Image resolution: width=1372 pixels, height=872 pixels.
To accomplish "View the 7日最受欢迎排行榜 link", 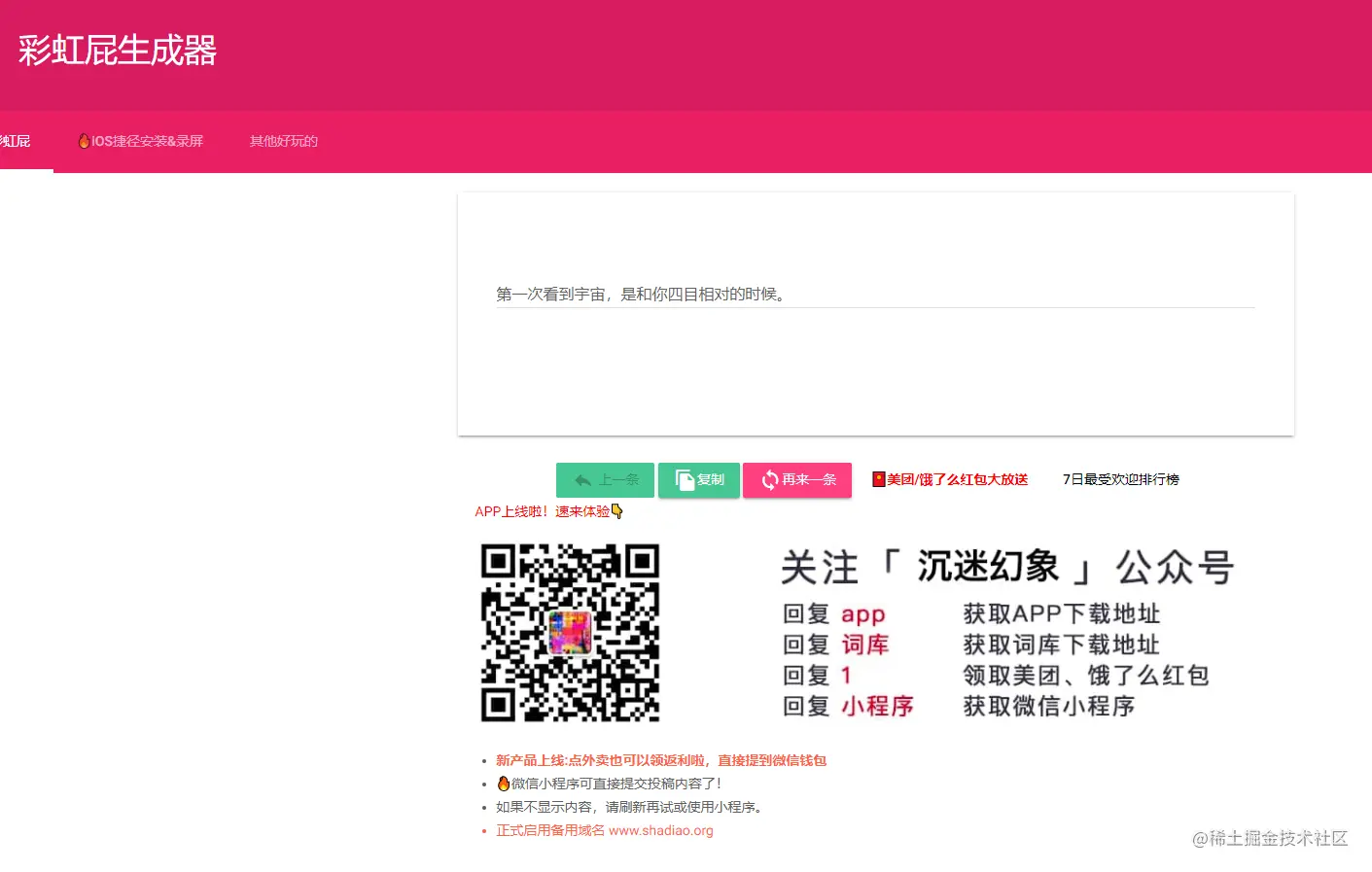I will [1121, 479].
